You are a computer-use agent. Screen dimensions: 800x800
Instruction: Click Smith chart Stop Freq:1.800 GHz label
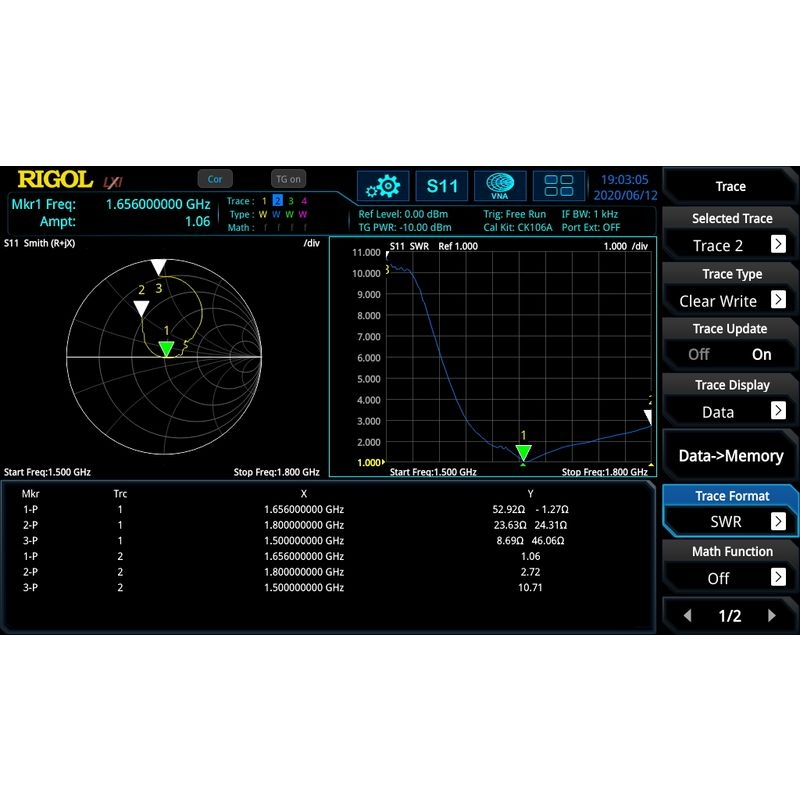click(x=277, y=472)
